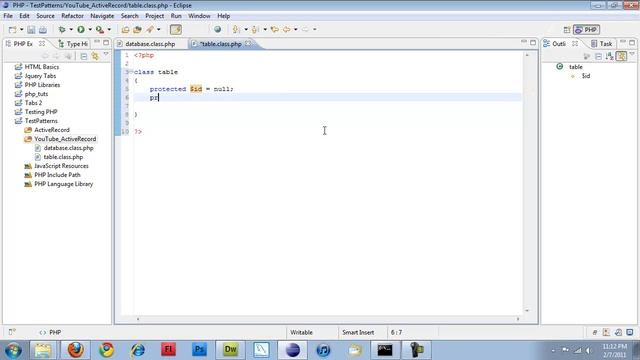The image size is (640, 360).
Task: Collapse the class table fold marker
Action: tap(131, 72)
